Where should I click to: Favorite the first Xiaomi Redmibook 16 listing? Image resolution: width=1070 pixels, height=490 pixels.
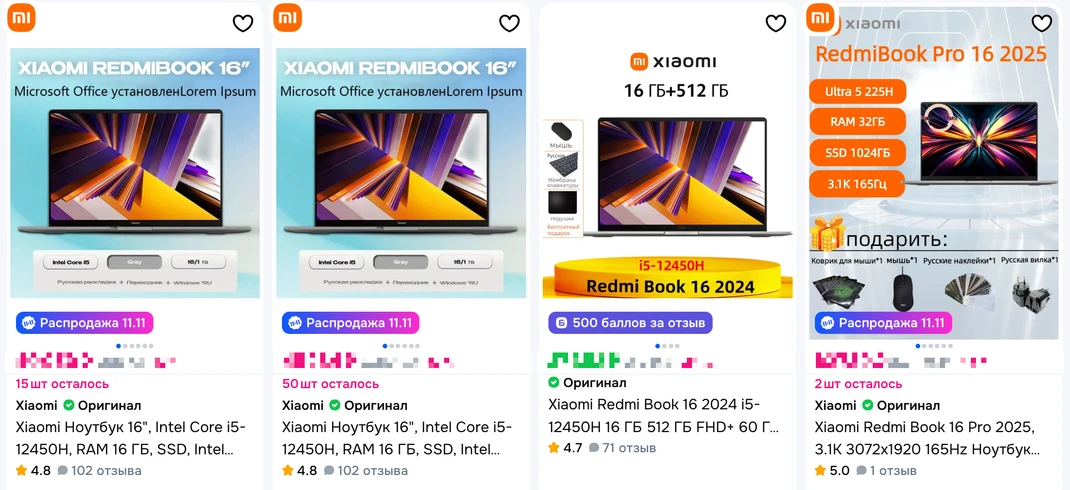(x=243, y=24)
